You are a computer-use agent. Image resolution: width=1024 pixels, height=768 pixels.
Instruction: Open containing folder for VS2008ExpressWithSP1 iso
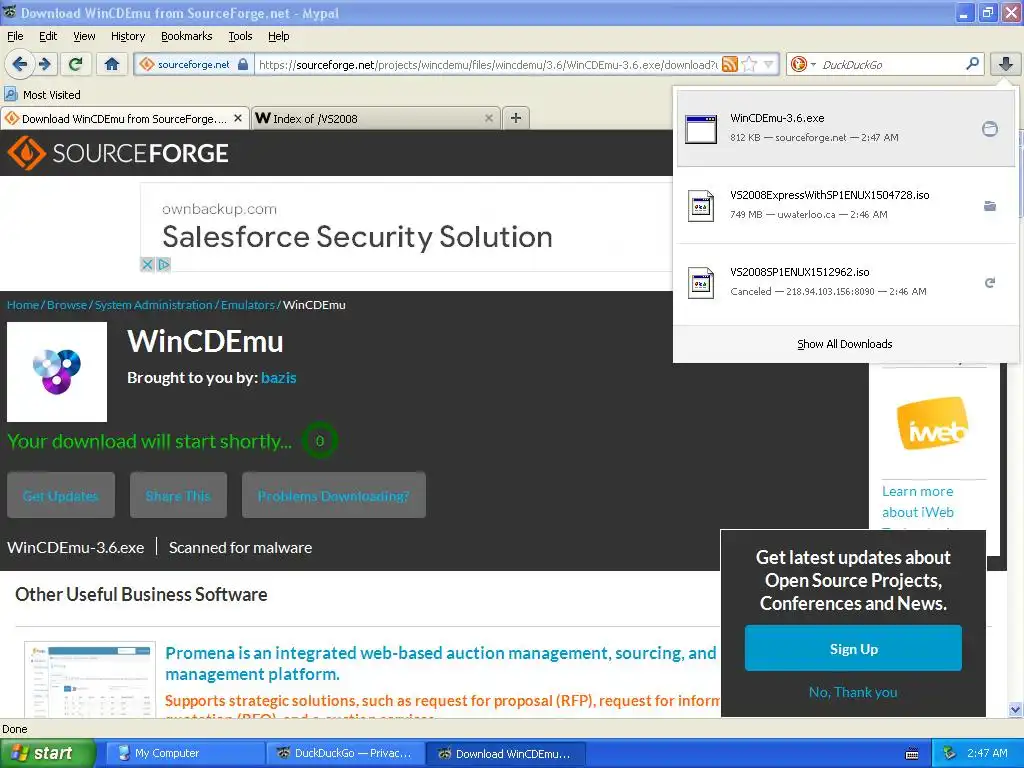(989, 206)
